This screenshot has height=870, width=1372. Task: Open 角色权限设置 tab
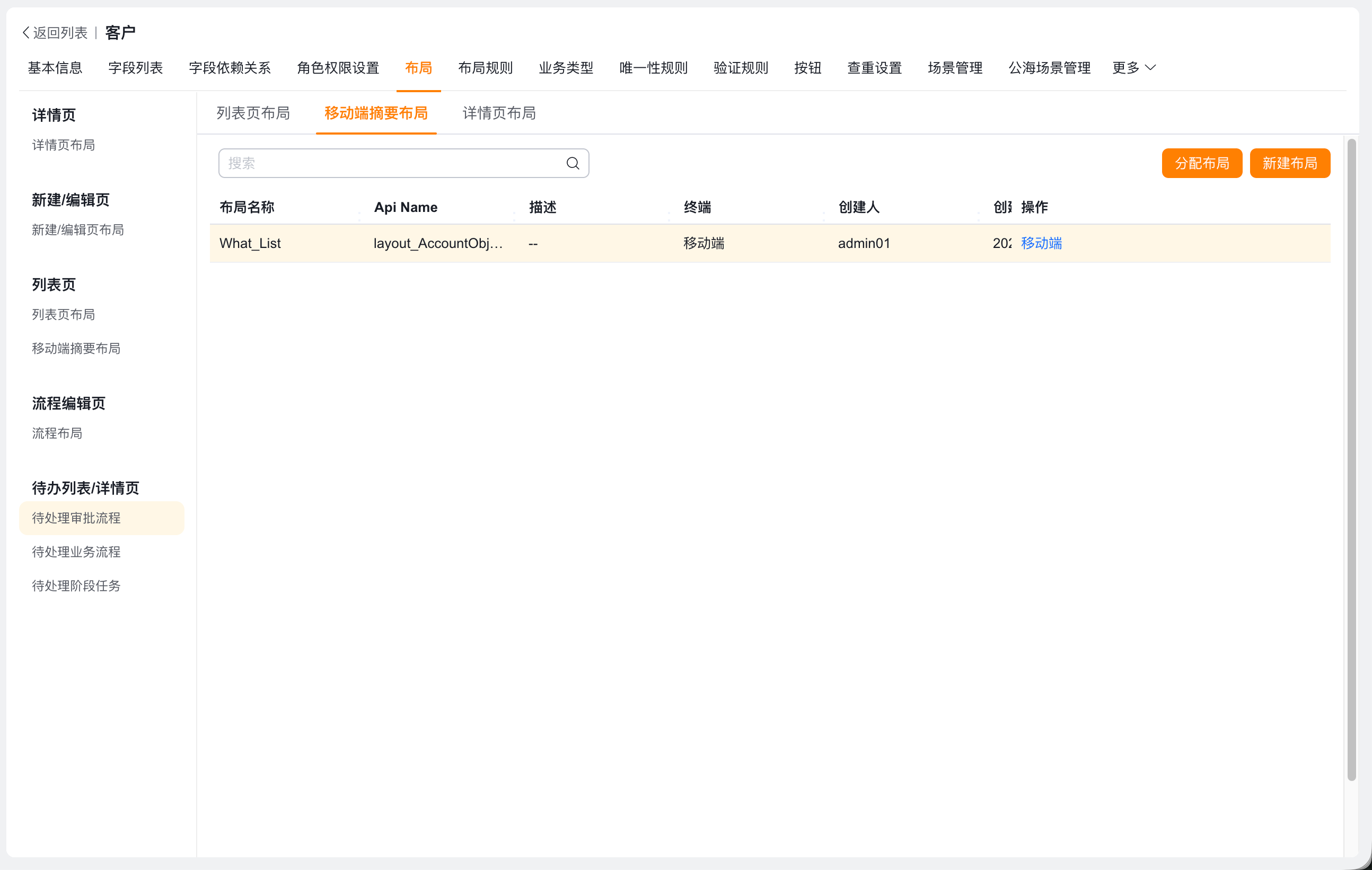point(338,68)
